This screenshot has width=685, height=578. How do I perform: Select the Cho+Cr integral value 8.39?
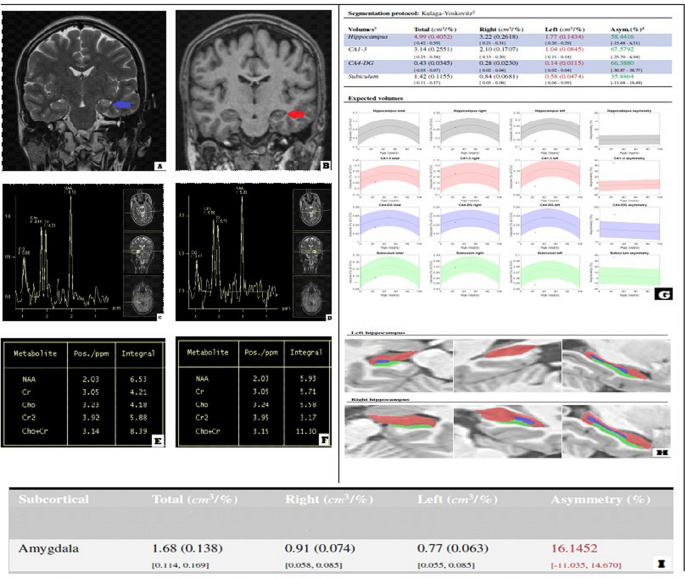point(138,431)
